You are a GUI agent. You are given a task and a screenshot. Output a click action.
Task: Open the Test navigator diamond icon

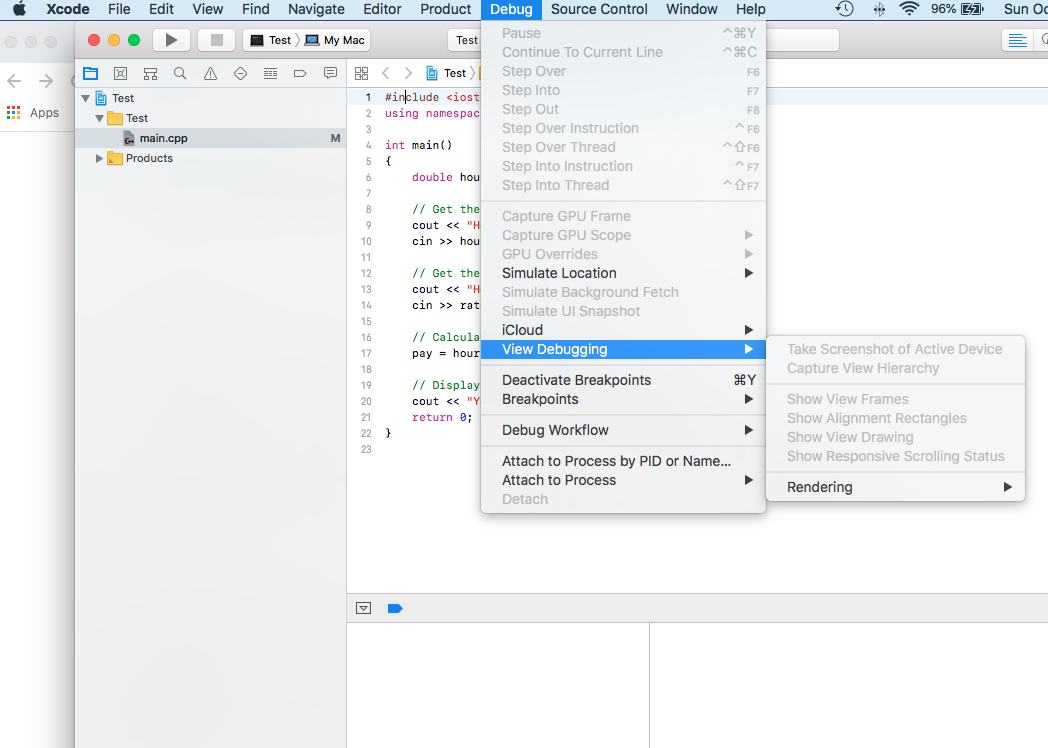pyautogui.click(x=240, y=74)
